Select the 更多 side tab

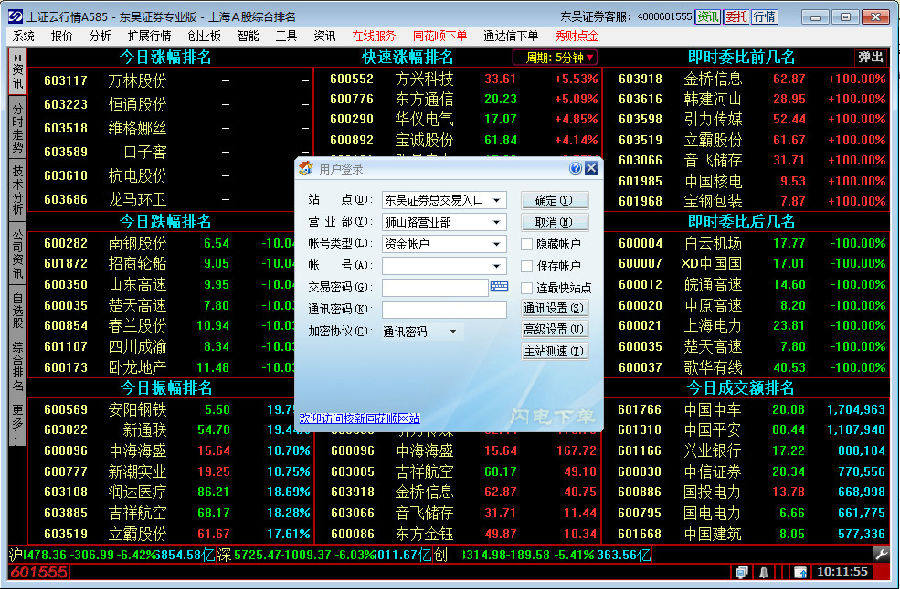click(x=17, y=422)
